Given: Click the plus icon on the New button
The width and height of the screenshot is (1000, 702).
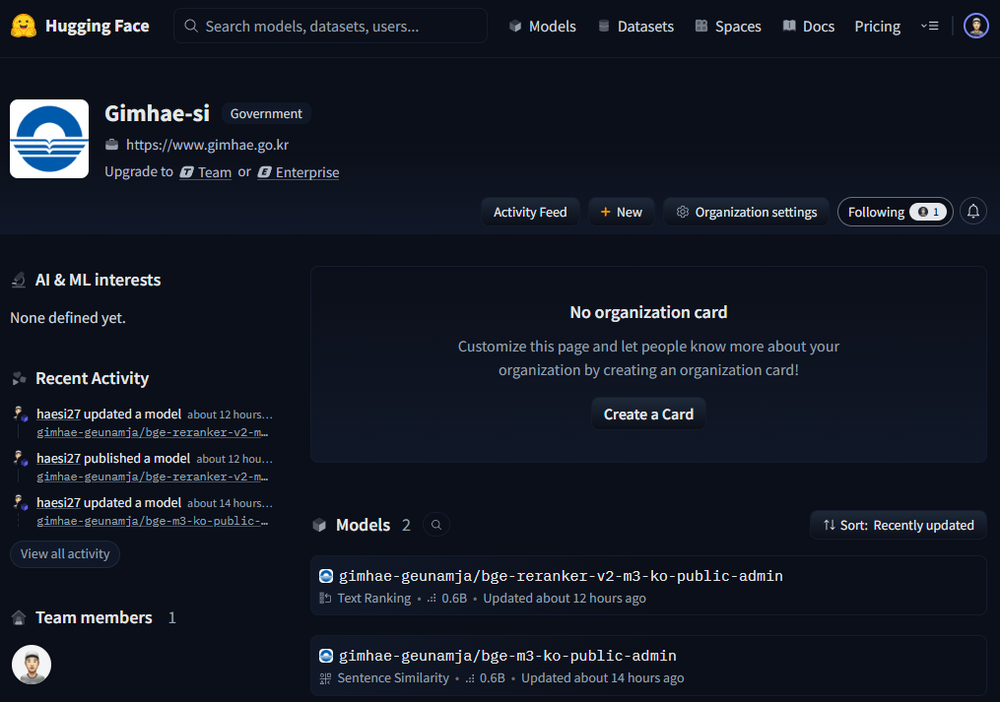Looking at the screenshot, I should coord(605,212).
